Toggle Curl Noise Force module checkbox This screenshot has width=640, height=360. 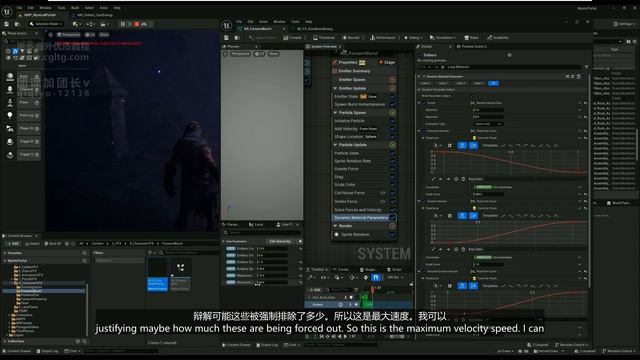392,193
